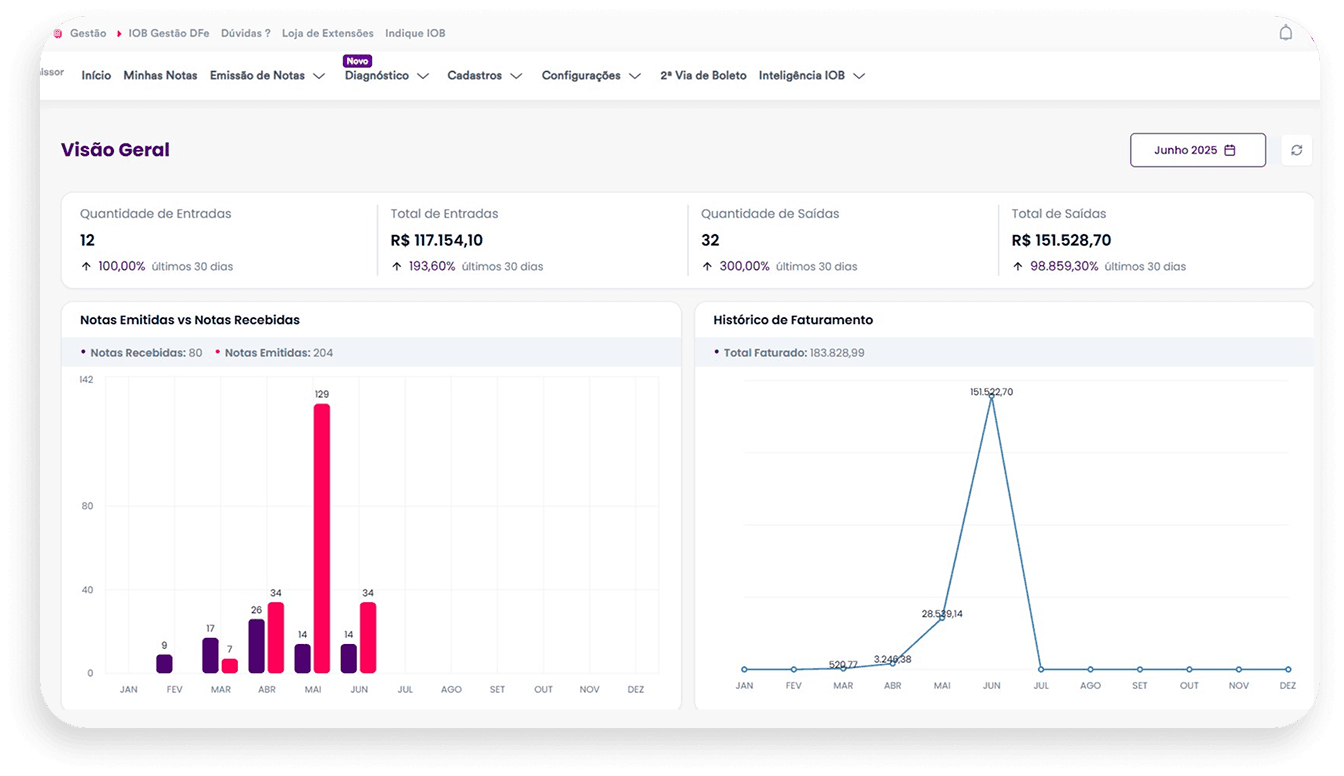Click the 100,00% growth indicator
The image size is (1344, 776).
[113, 266]
